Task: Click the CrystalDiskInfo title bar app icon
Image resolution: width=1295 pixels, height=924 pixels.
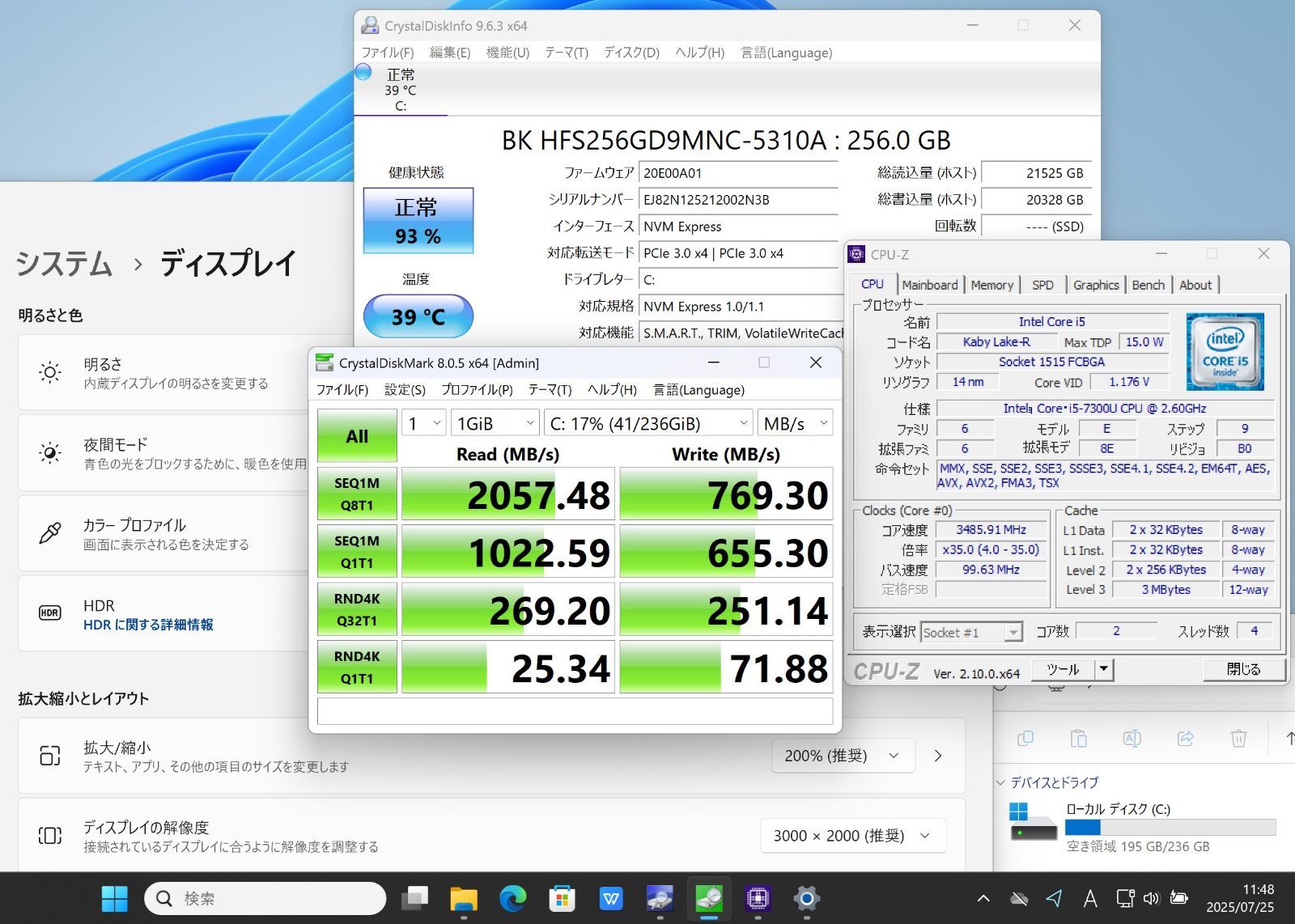Action: click(x=370, y=25)
